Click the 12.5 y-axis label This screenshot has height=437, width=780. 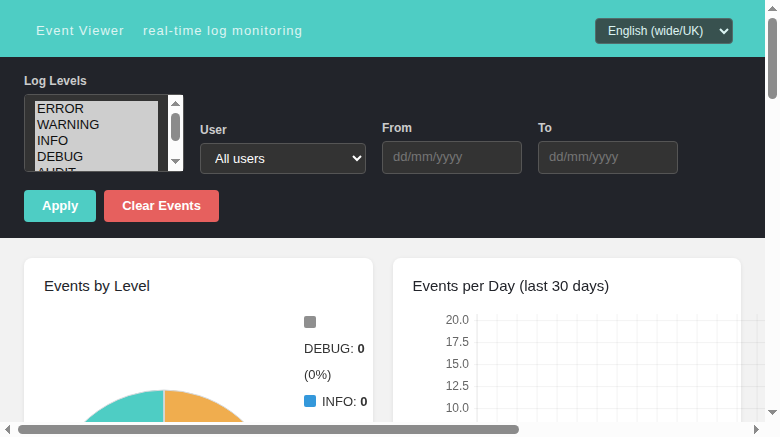click(457, 385)
